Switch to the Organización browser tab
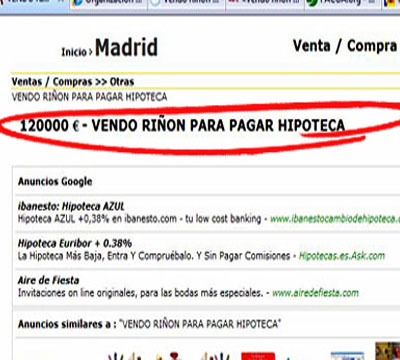 (109, 4)
